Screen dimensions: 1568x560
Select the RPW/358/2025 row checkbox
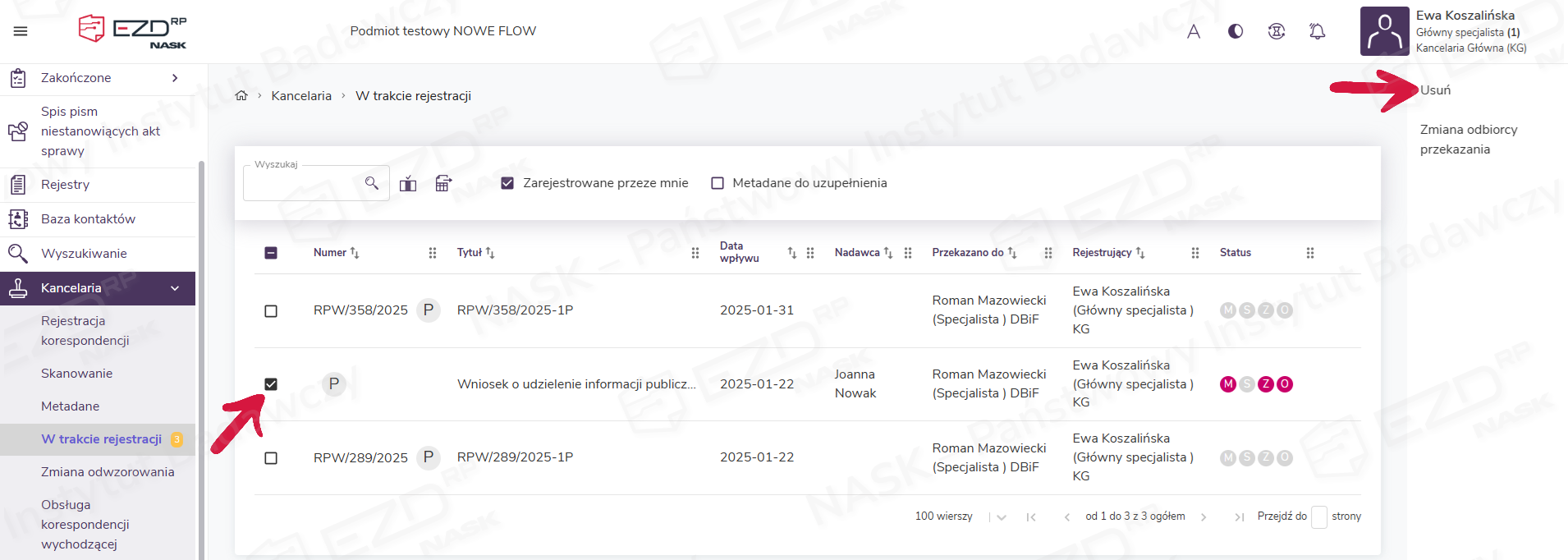click(x=271, y=311)
